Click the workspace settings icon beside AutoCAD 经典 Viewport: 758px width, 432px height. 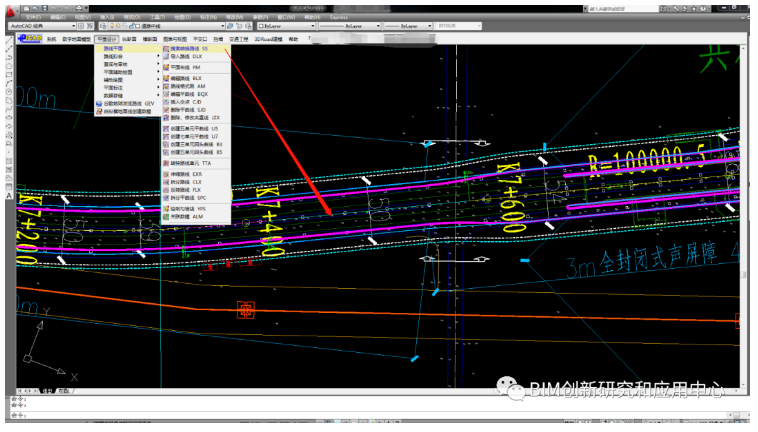pyautogui.click(x=81, y=26)
